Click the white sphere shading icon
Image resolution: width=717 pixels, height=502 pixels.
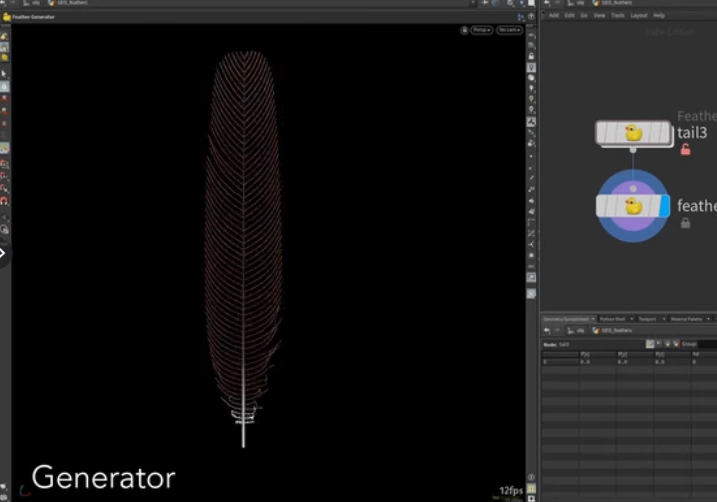click(x=531, y=78)
